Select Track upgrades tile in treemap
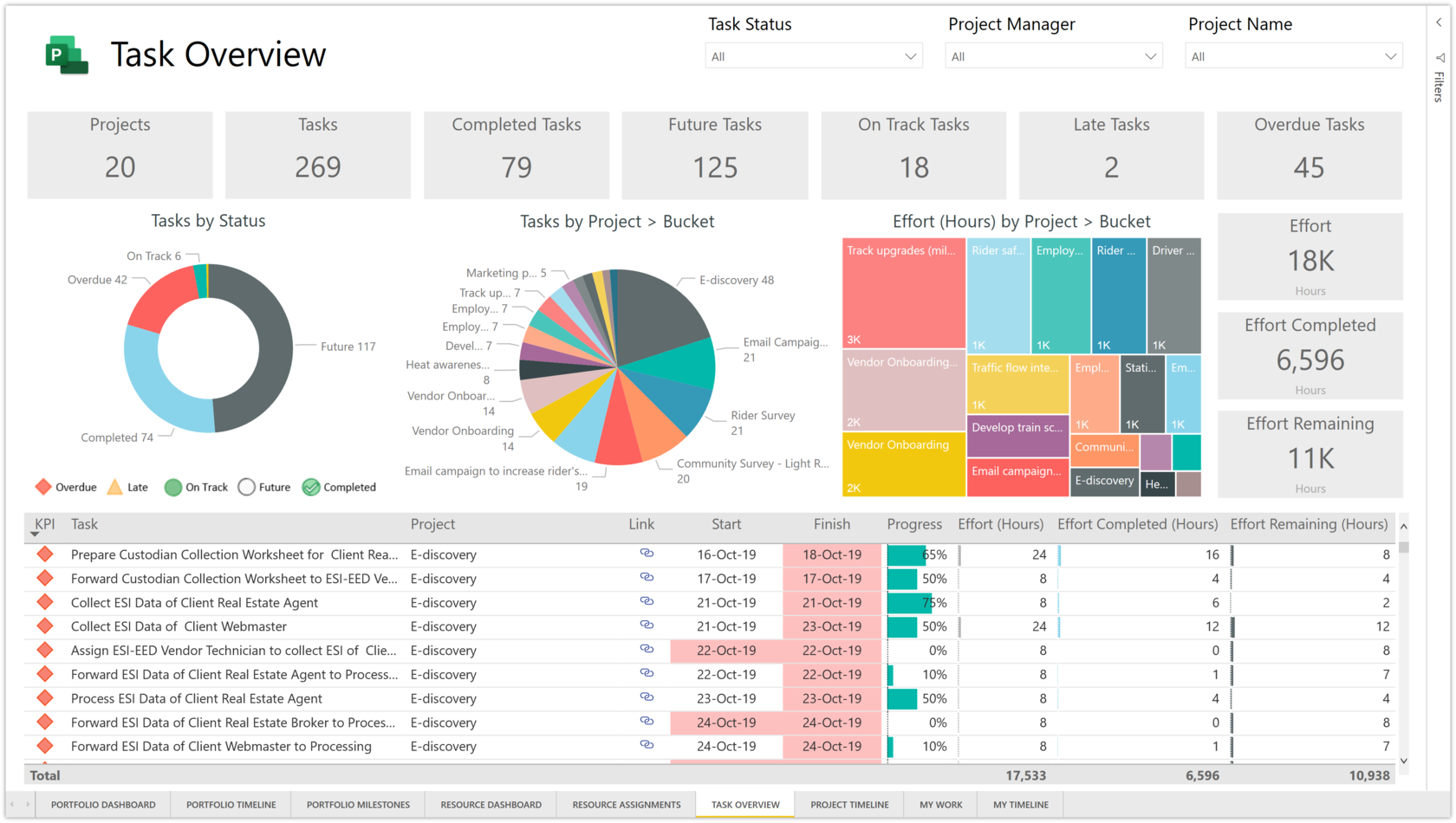Image resolution: width=1456 pixels, height=823 pixels. [x=903, y=293]
